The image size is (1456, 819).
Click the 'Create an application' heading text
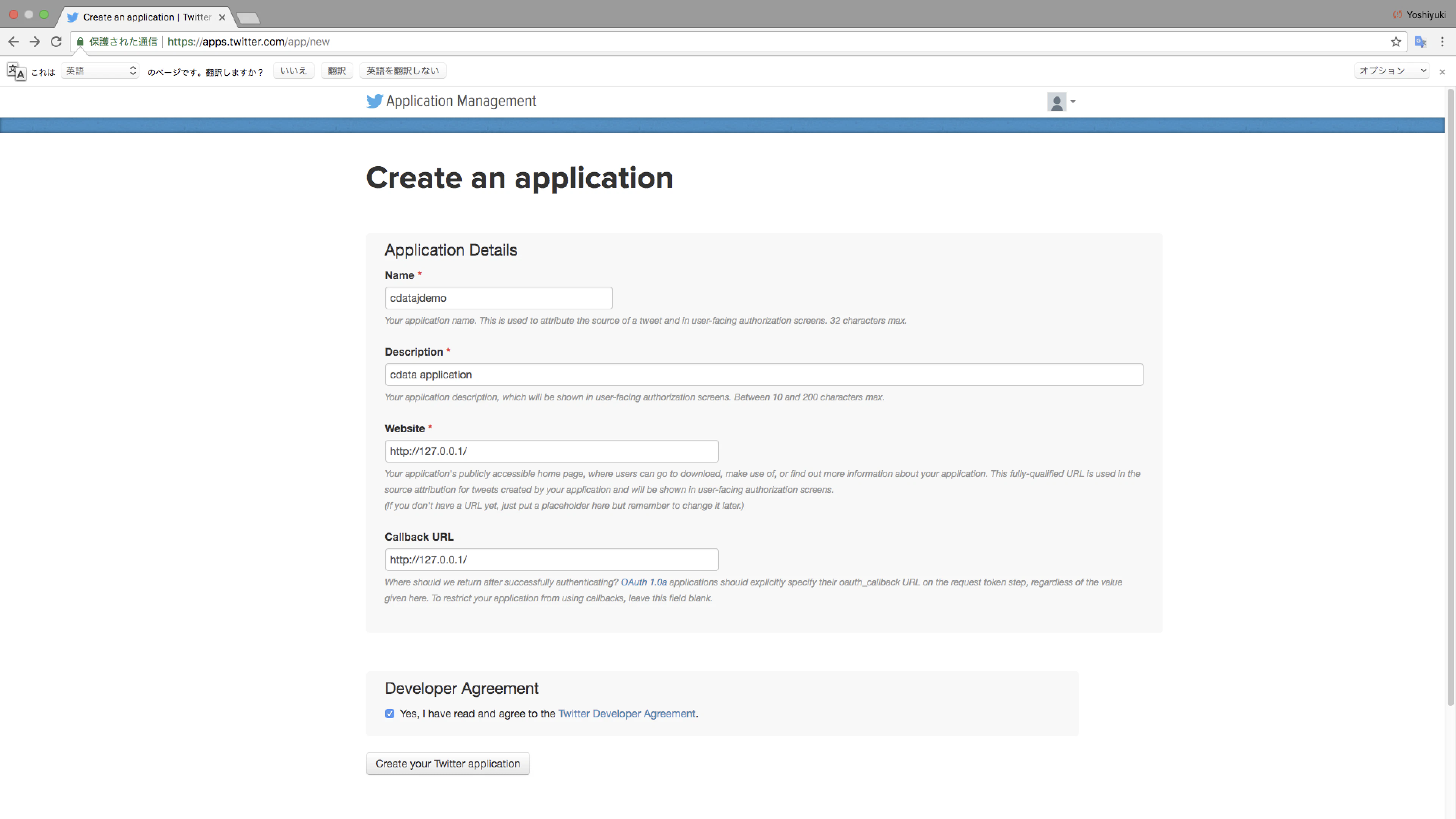tap(519, 178)
